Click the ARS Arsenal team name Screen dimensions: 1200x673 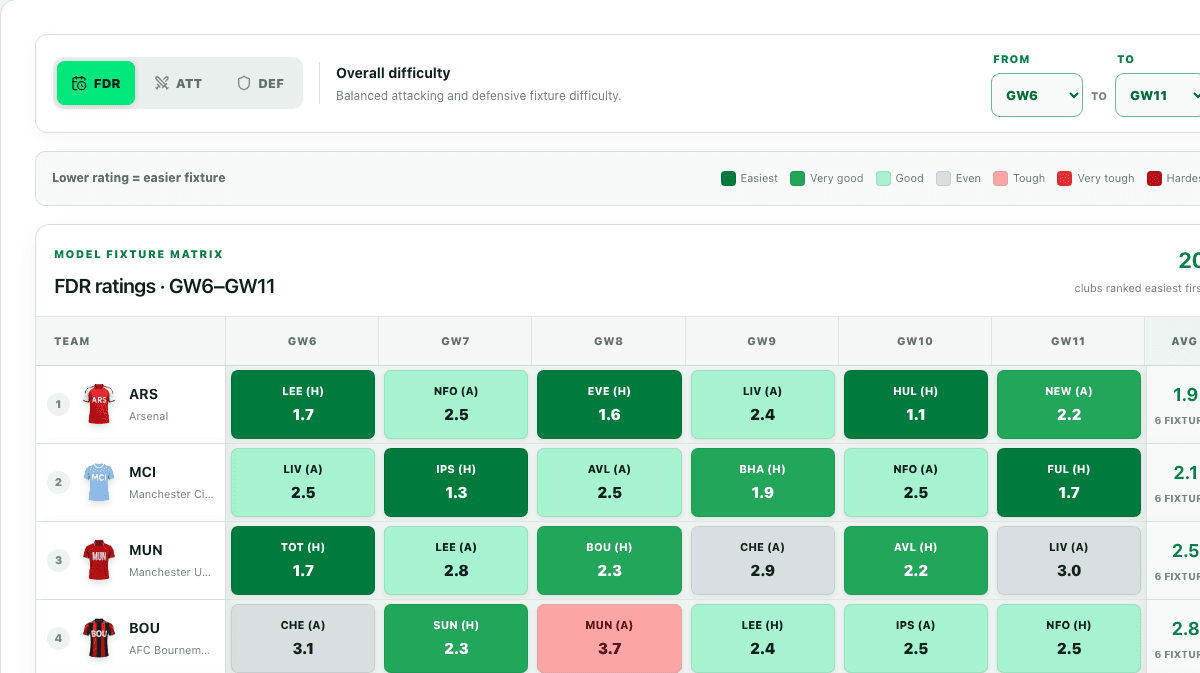click(149, 404)
